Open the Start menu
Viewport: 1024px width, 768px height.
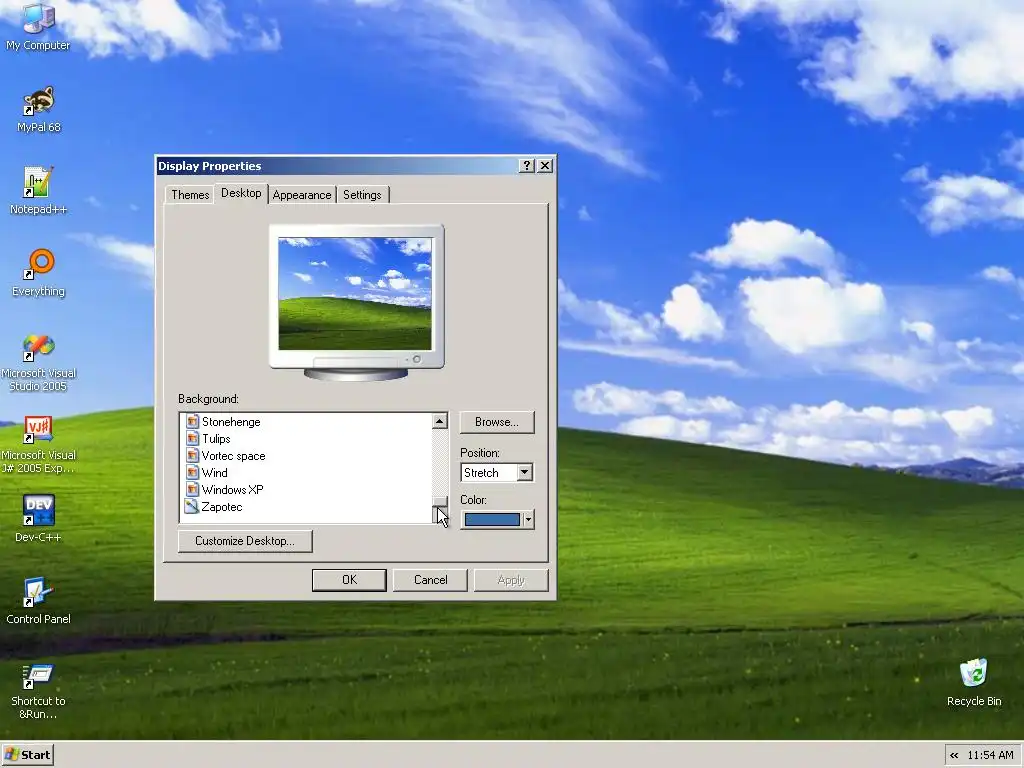pos(27,755)
